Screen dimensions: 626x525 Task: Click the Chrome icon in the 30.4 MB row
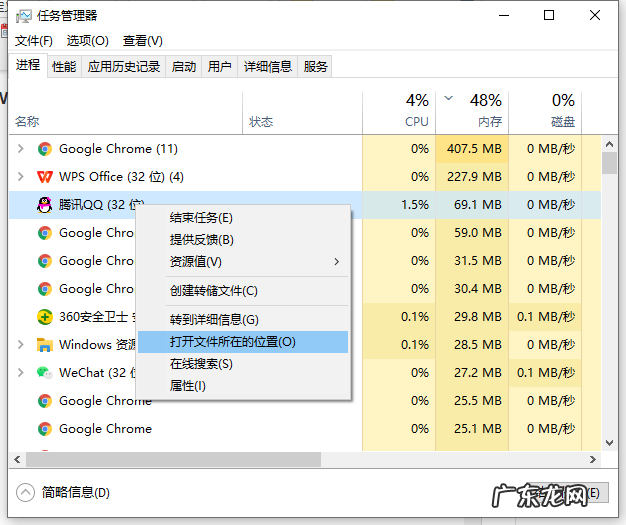click(x=45, y=289)
